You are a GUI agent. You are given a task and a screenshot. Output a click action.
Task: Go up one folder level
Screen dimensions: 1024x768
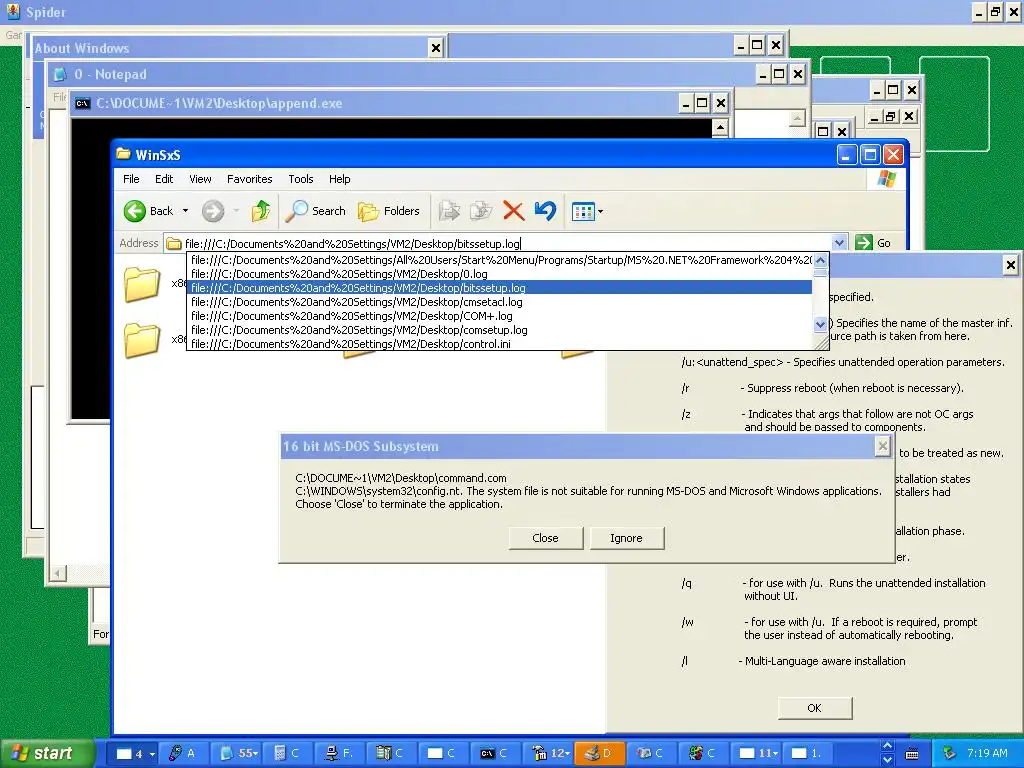click(x=261, y=211)
